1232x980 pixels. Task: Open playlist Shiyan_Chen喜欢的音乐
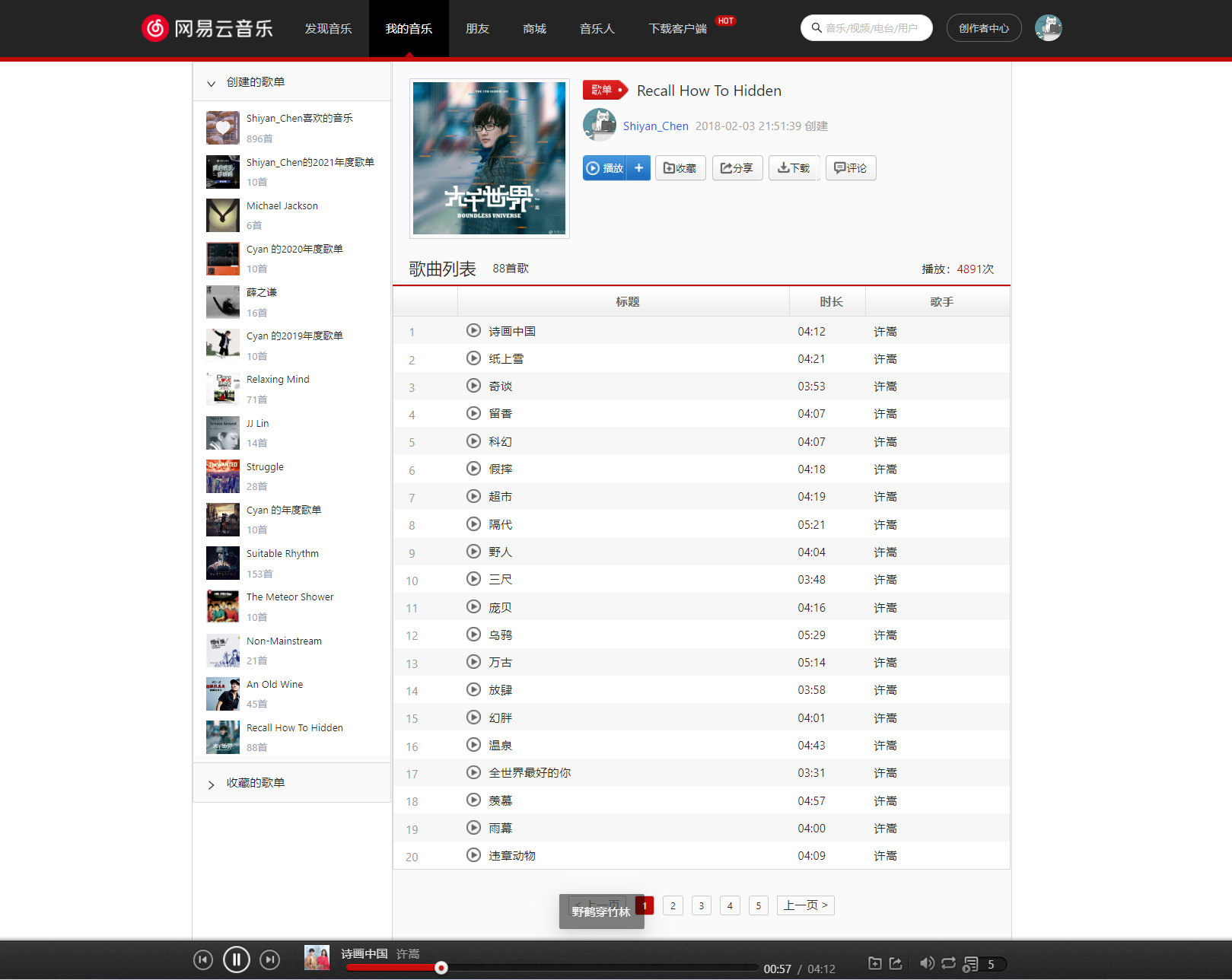tap(292, 128)
